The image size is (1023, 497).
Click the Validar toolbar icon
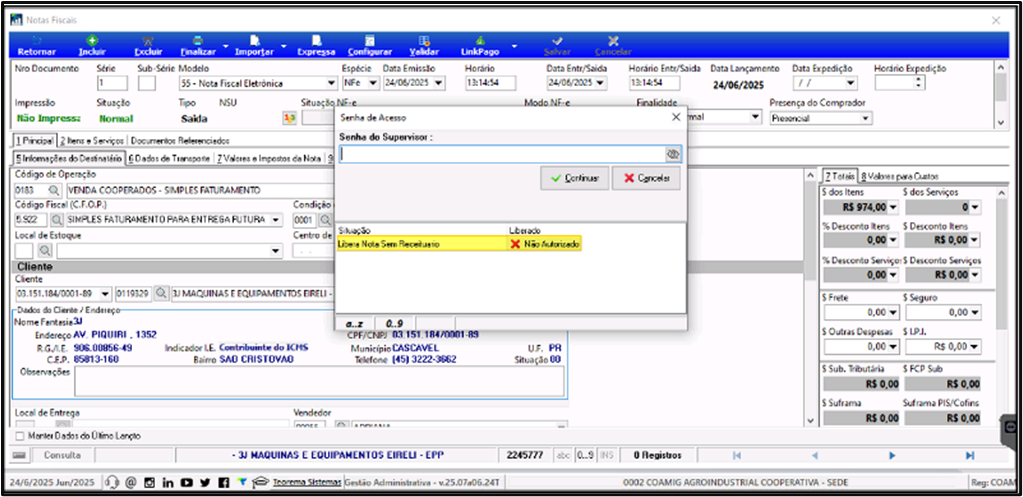point(423,41)
